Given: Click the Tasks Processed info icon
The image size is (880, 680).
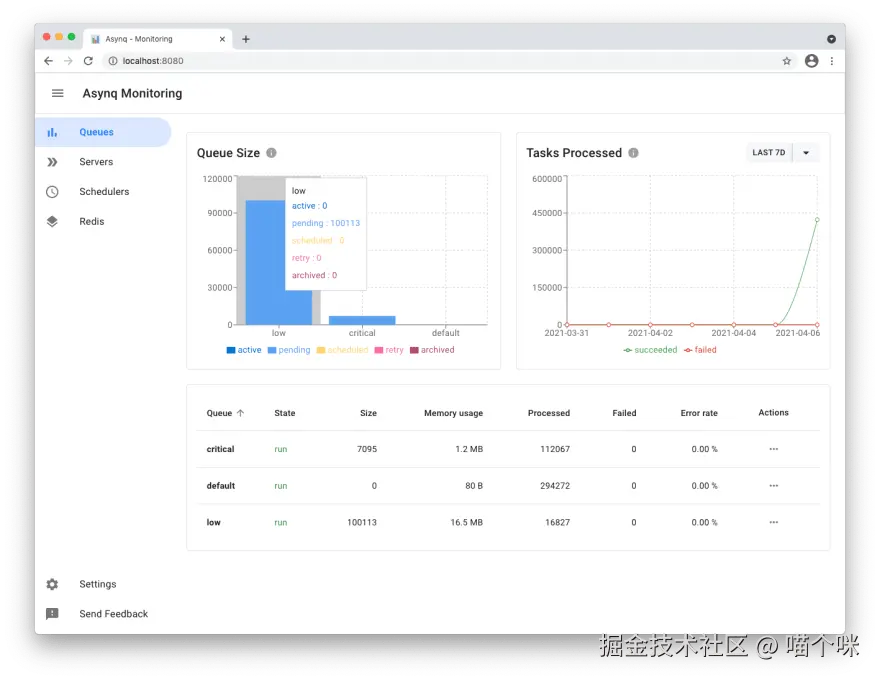Looking at the screenshot, I should coord(632,152).
